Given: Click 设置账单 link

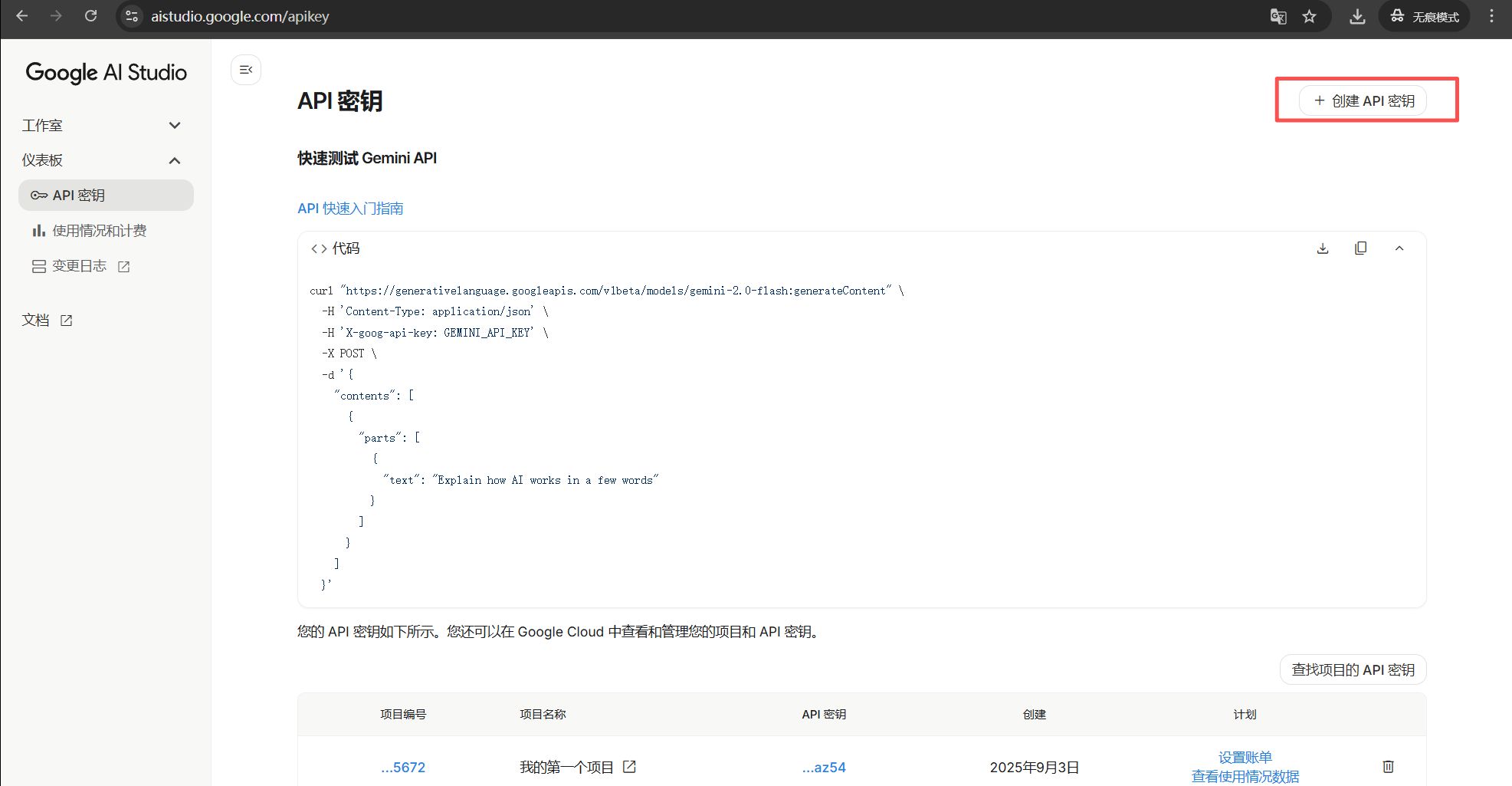Looking at the screenshot, I should [1245, 758].
